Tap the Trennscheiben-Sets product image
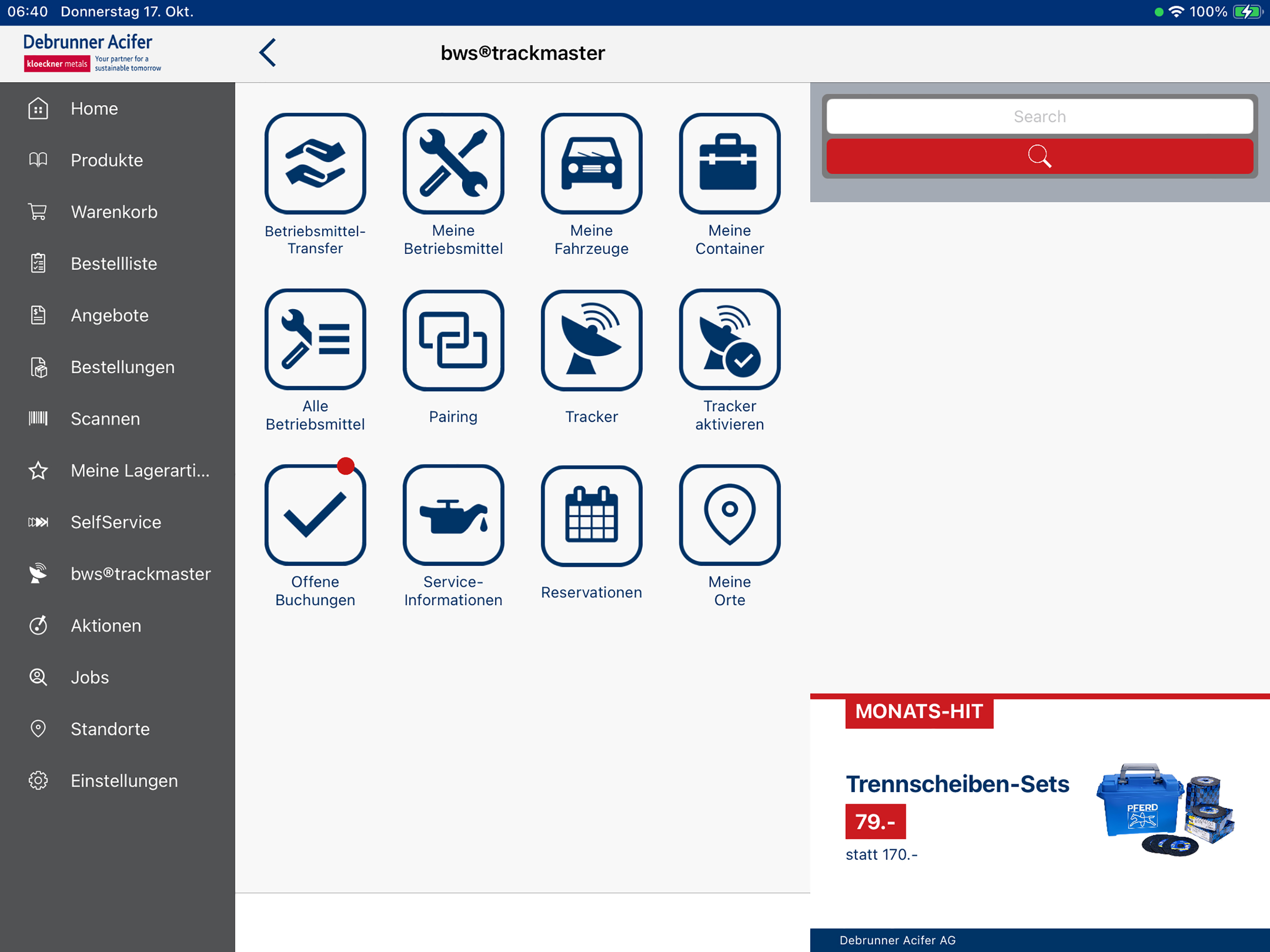Image resolution: width=1270 pixels, height=952 pixels. click(x=1165, y=810)
